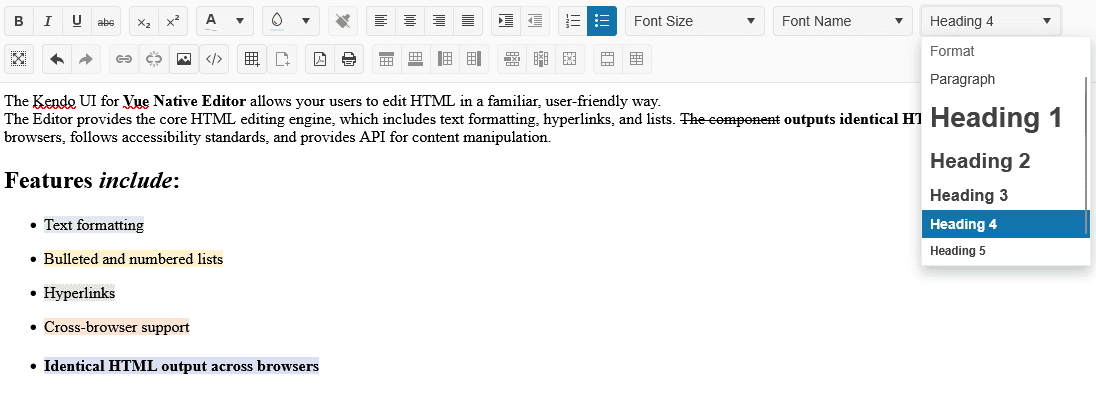Print the editor content

[x=349, y=59]
